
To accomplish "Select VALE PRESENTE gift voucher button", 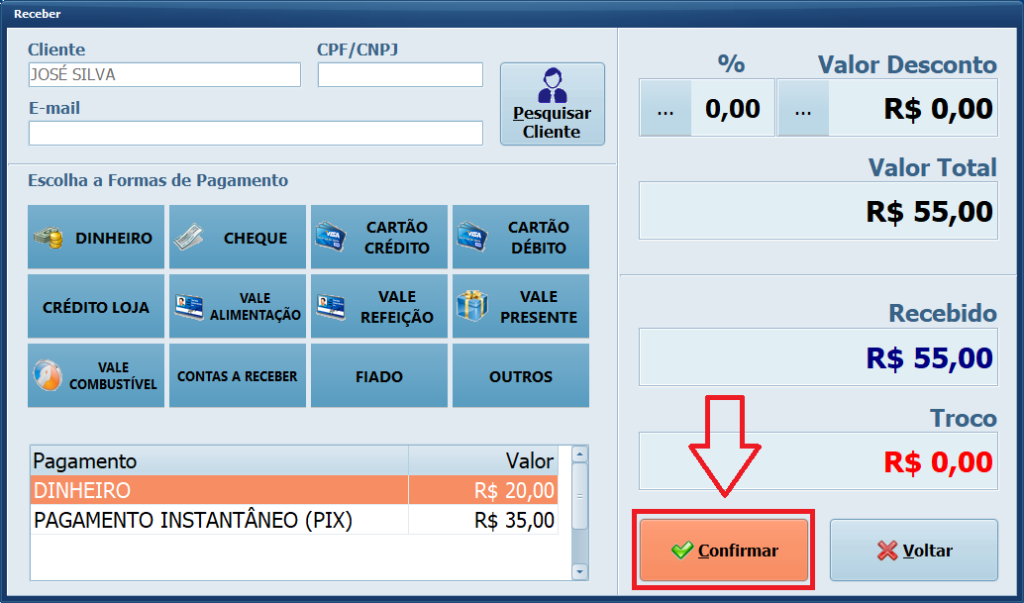I will point(520,306).
